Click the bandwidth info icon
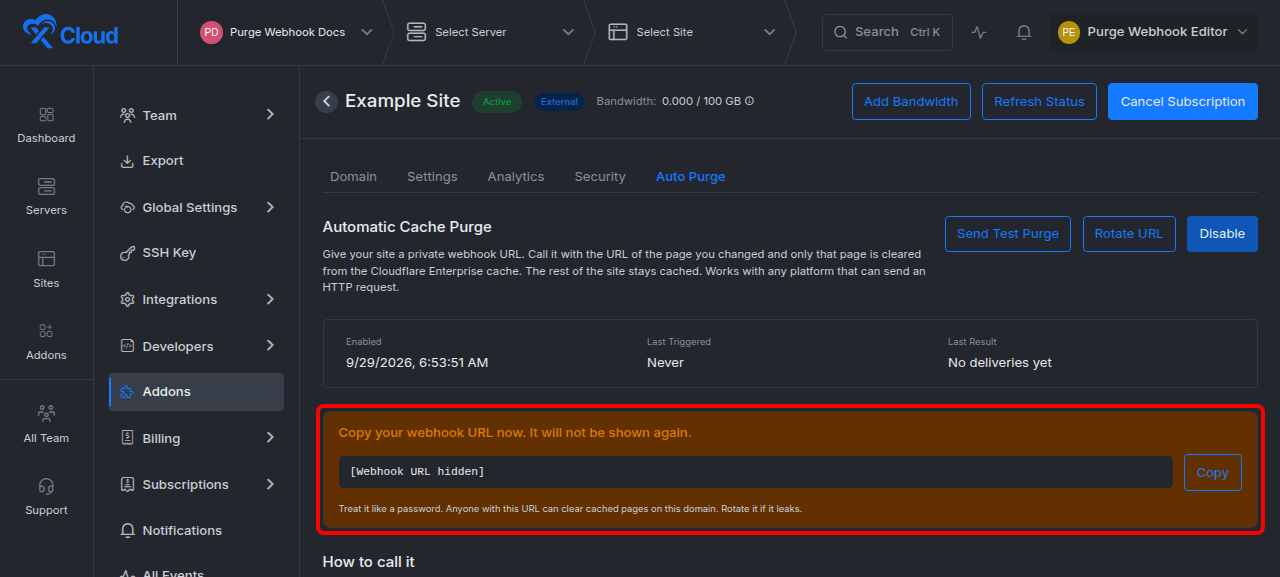 (749, 101)
